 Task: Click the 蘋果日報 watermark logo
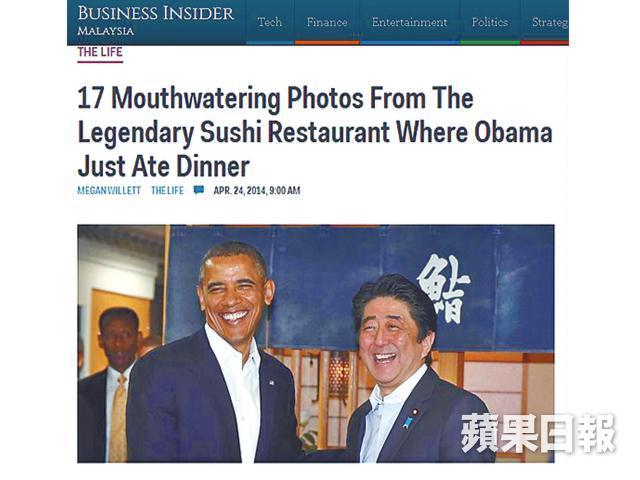538,433
